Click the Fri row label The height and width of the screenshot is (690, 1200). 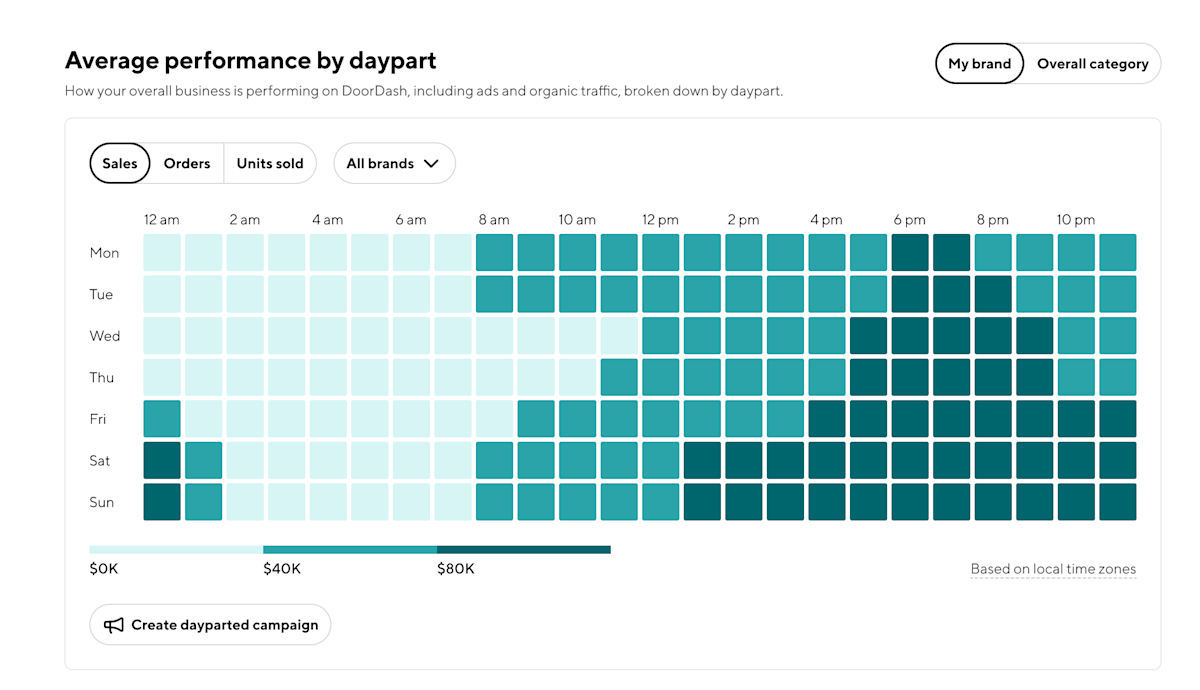[x=98, y=419]
